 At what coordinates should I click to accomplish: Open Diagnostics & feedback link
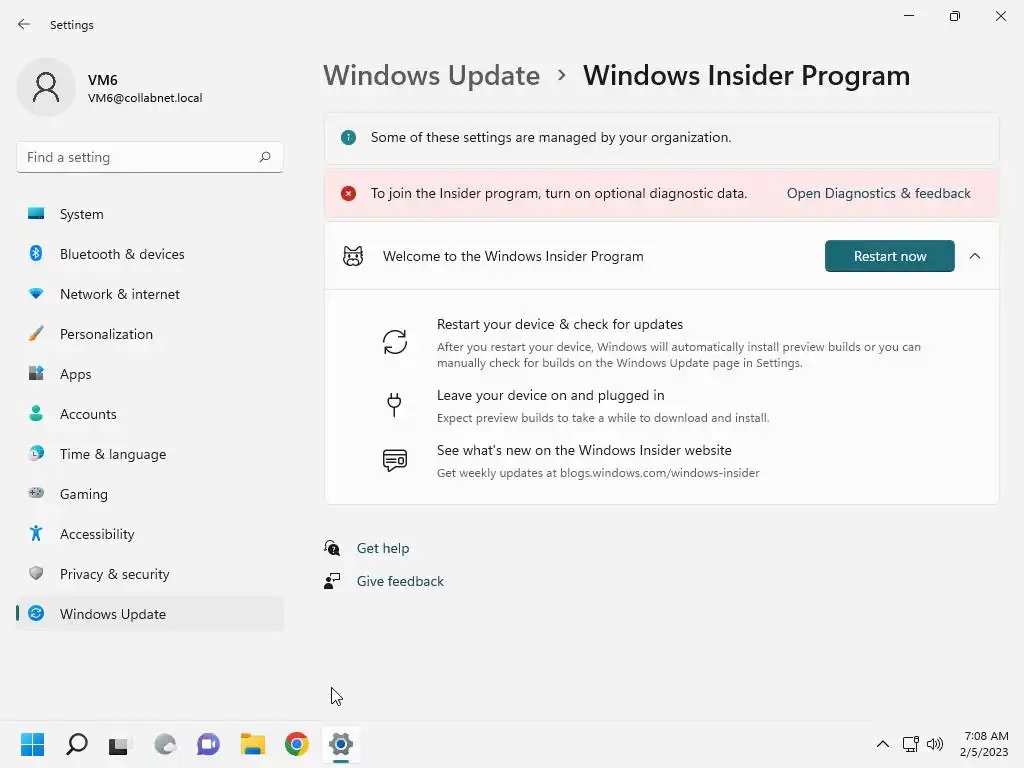pos(878,193)
